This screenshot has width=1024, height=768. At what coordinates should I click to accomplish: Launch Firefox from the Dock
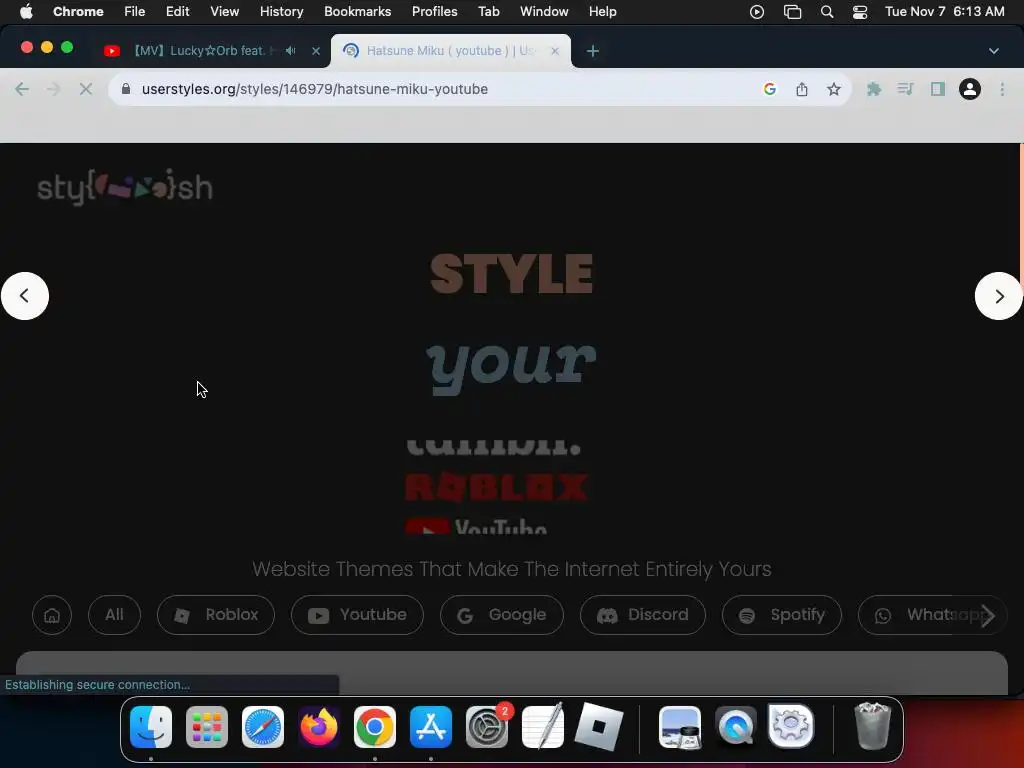point(319,727)
